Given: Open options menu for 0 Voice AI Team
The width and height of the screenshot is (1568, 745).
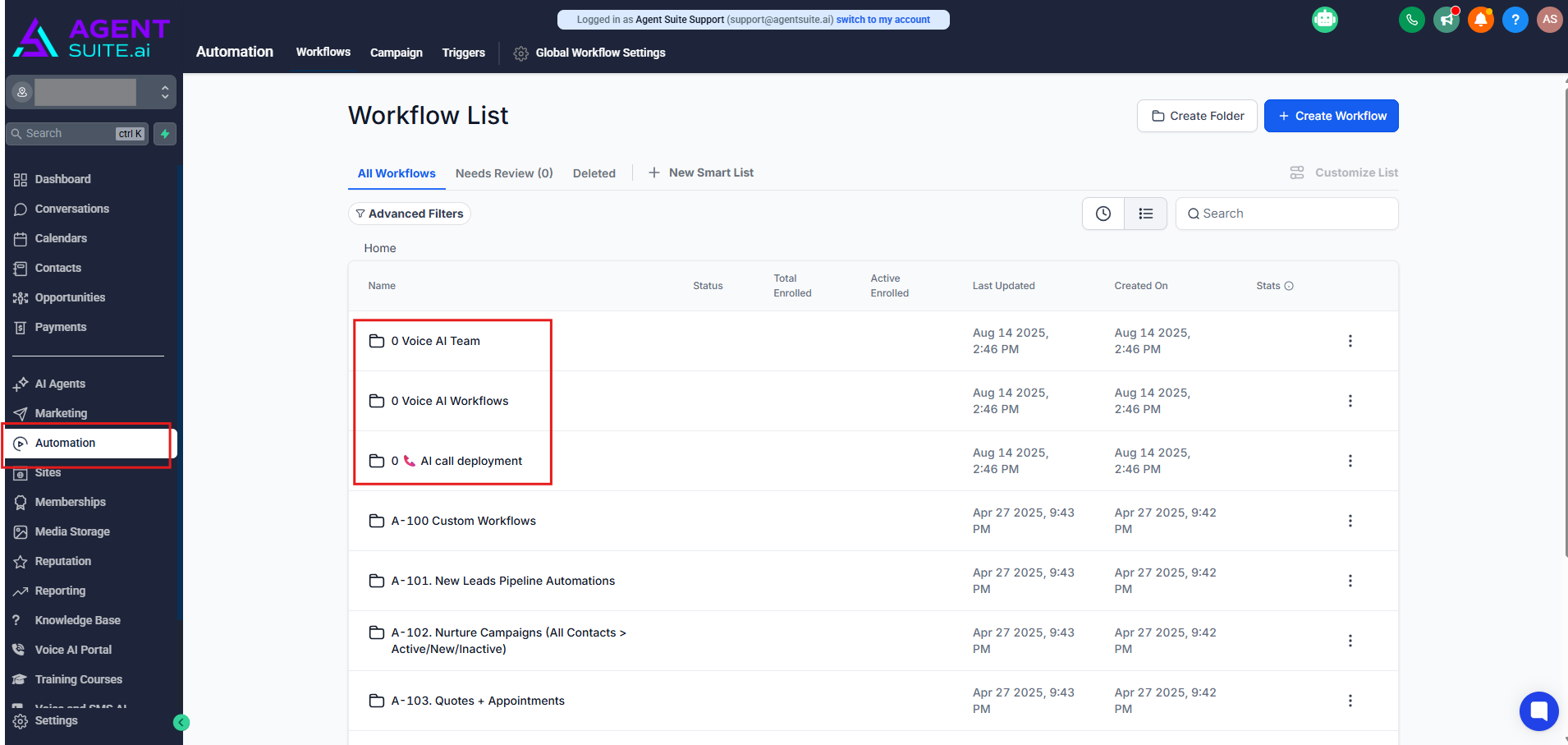Looking at the screenshot, I should pyautogui.click(x=1350, y=341).
